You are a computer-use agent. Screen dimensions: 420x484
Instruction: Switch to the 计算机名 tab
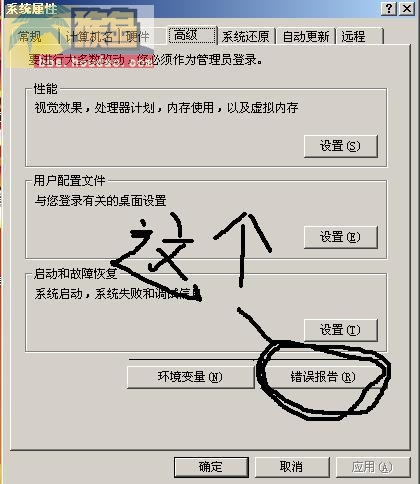click(x=91, y=36)
